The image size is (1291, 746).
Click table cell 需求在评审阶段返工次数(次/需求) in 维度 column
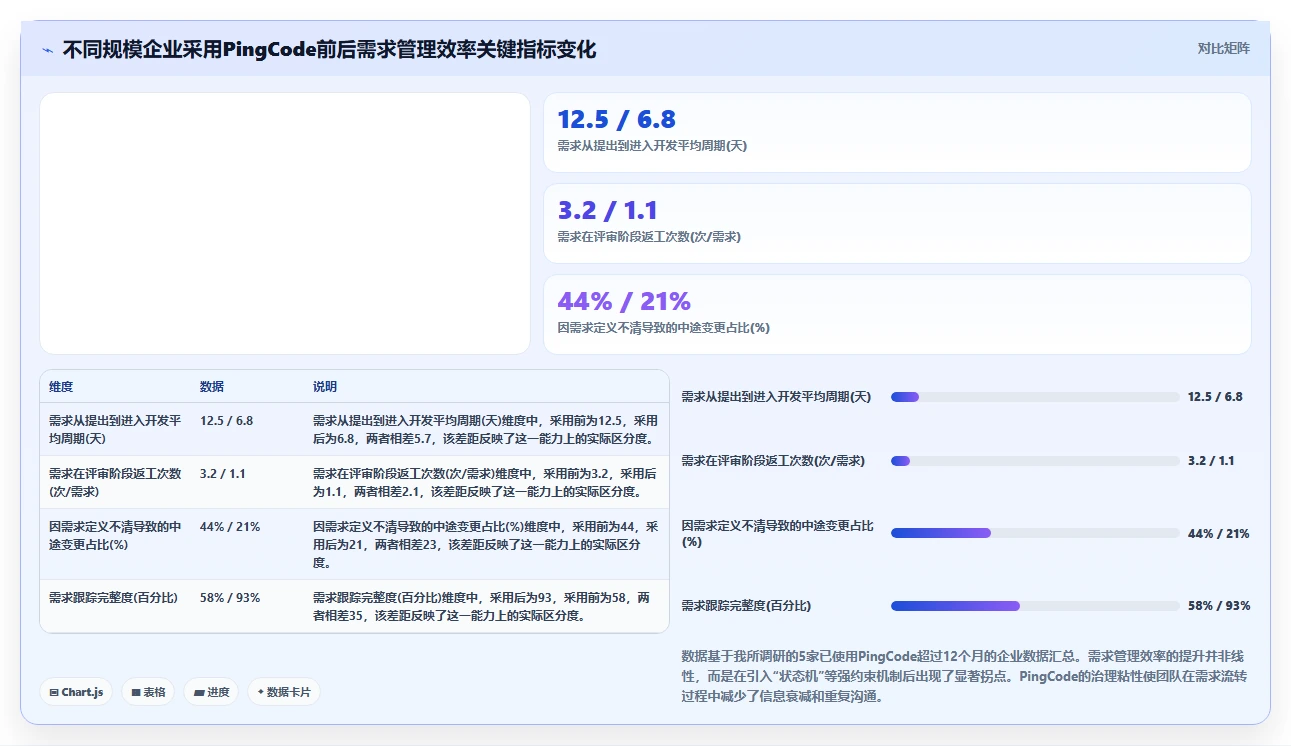click(x=115, y=482)
